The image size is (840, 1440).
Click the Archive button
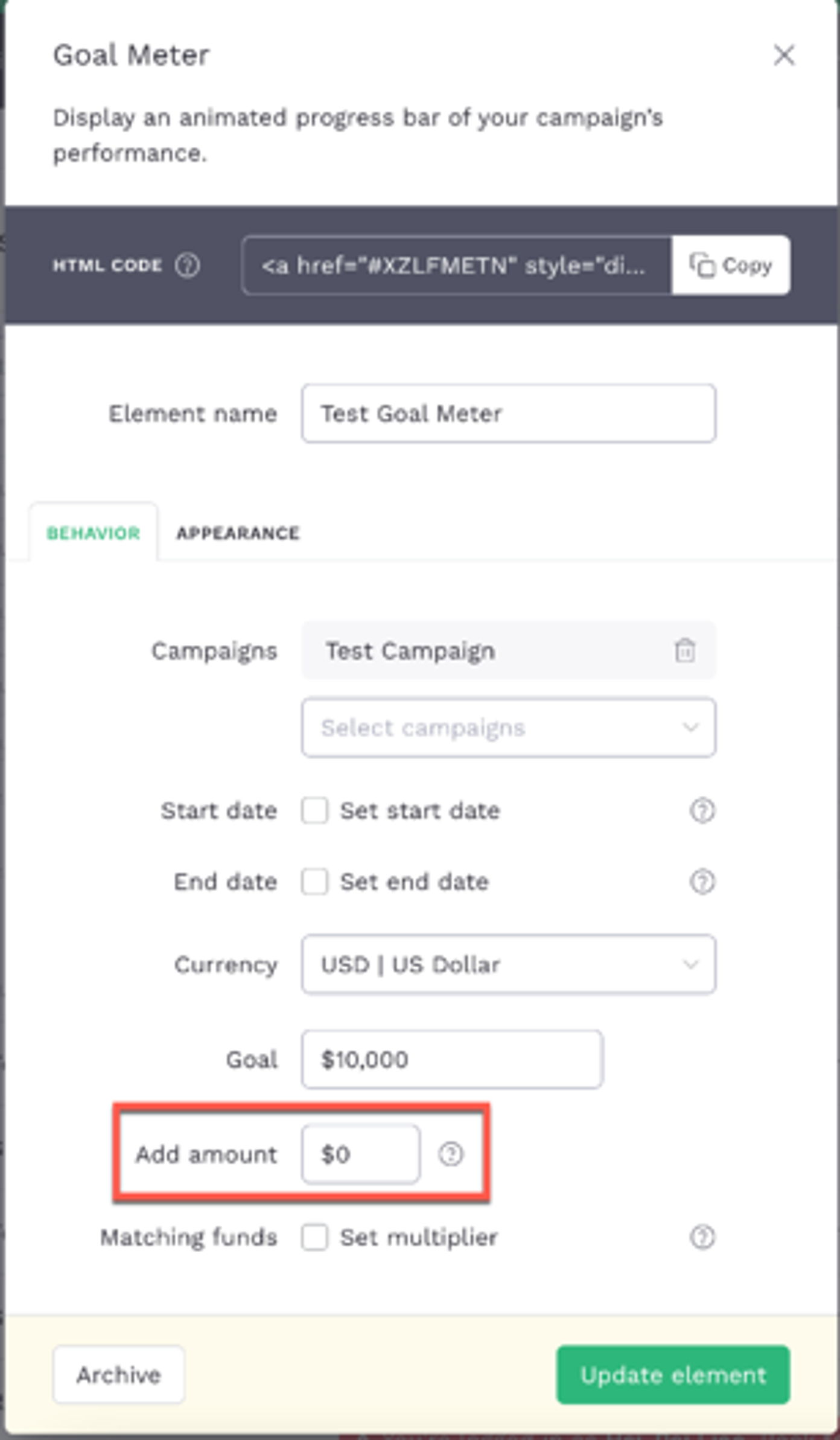119,1375
